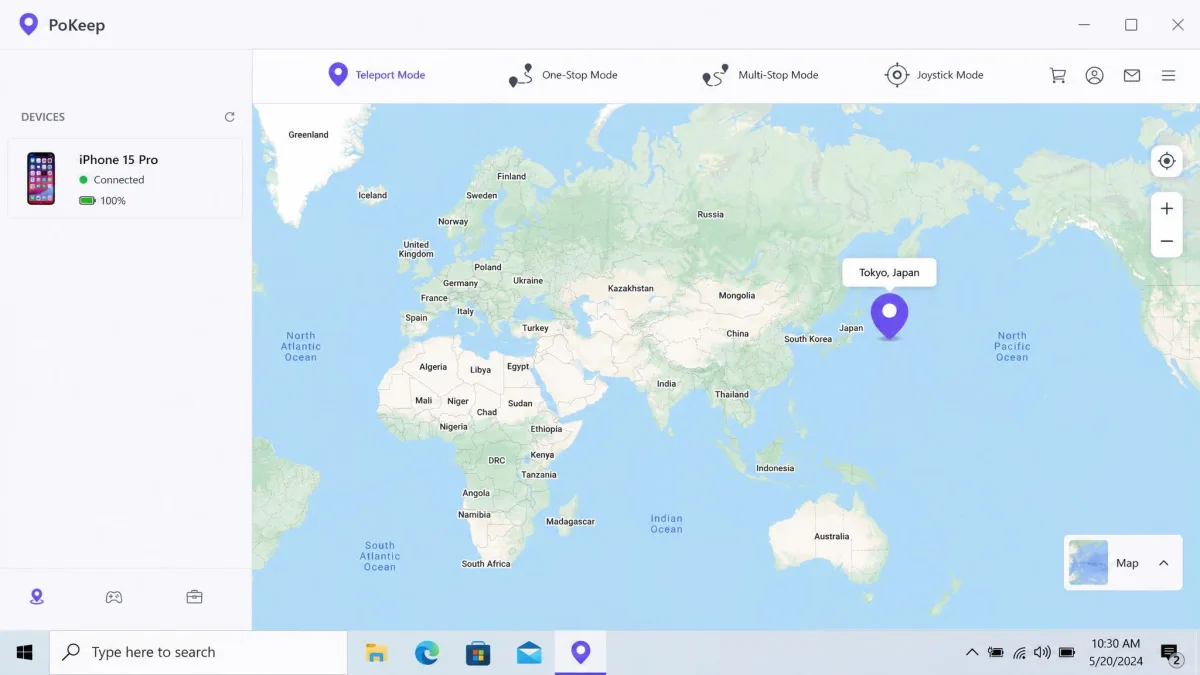1200x675 pixels.
Task: Refresh the devices list
Action: click(x=229, y=117)
